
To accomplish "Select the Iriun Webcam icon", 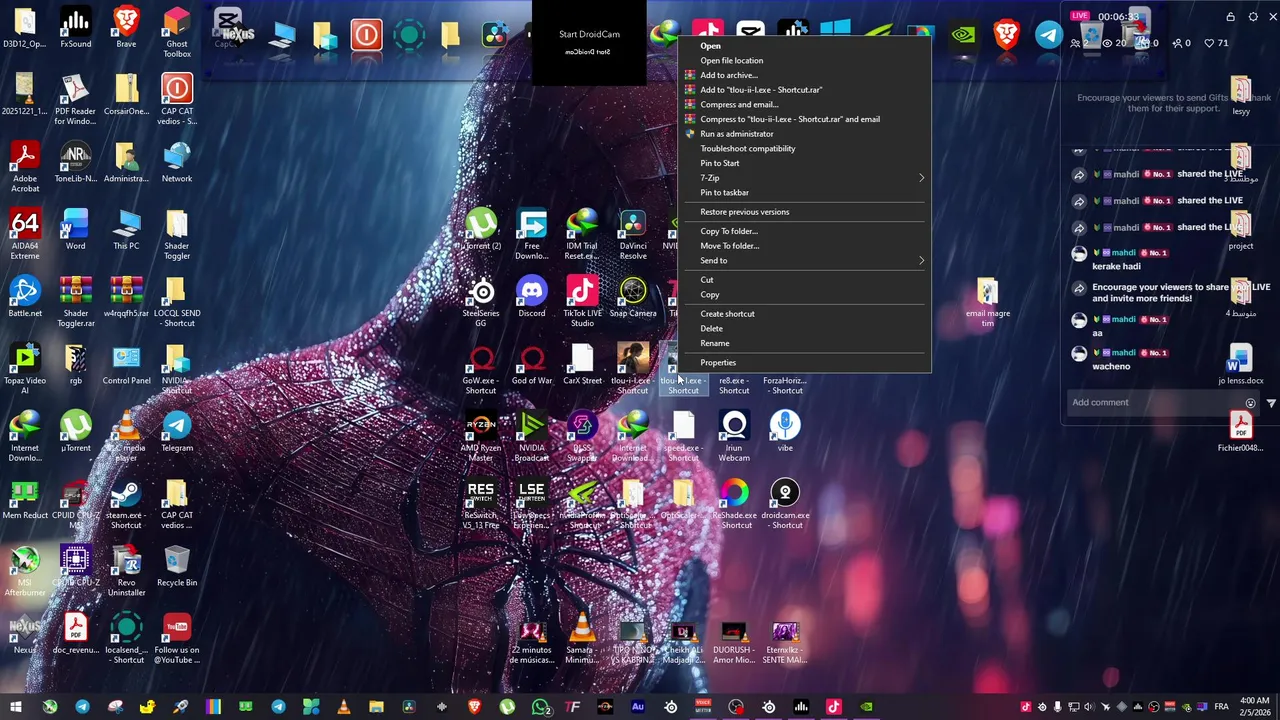I will pos(734,435).
